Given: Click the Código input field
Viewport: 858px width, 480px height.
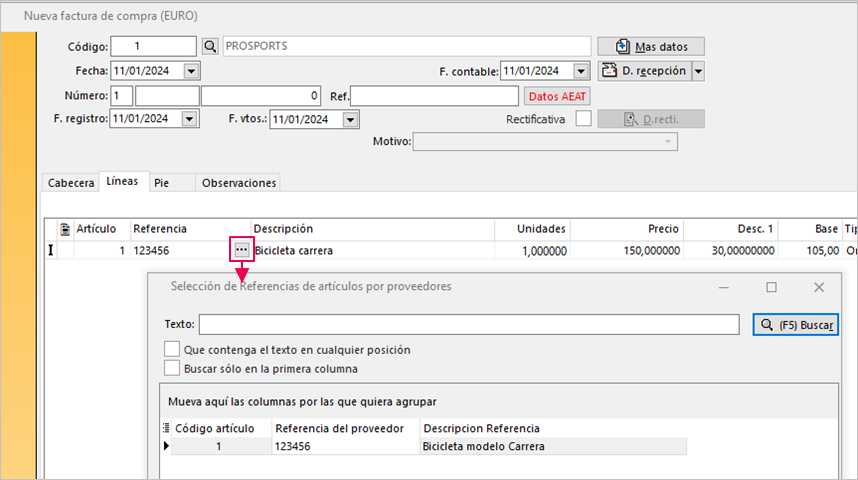Looking at the screenshot, I should pyautogui.click(x=153, y=47).
